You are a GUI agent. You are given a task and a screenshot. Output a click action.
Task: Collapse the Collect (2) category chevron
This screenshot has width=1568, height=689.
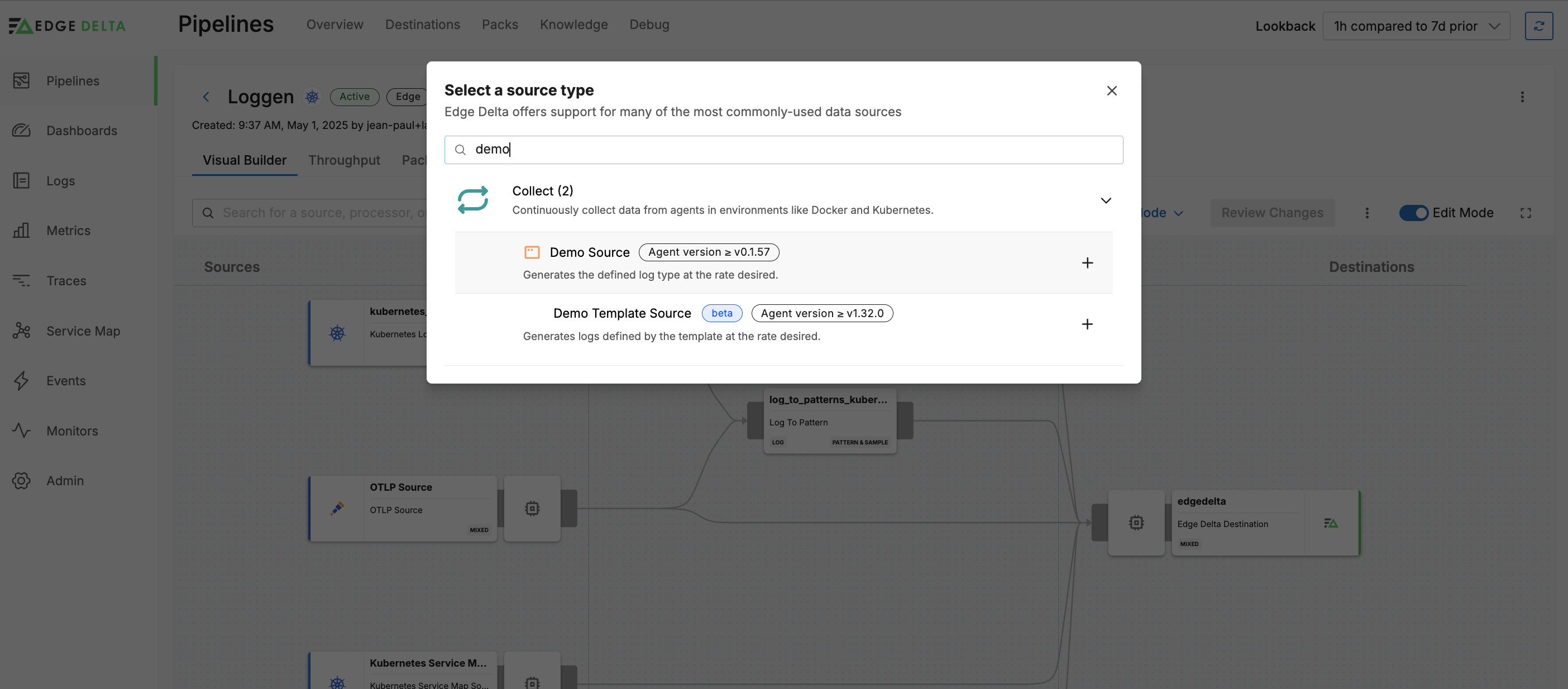pos(1106,200)
